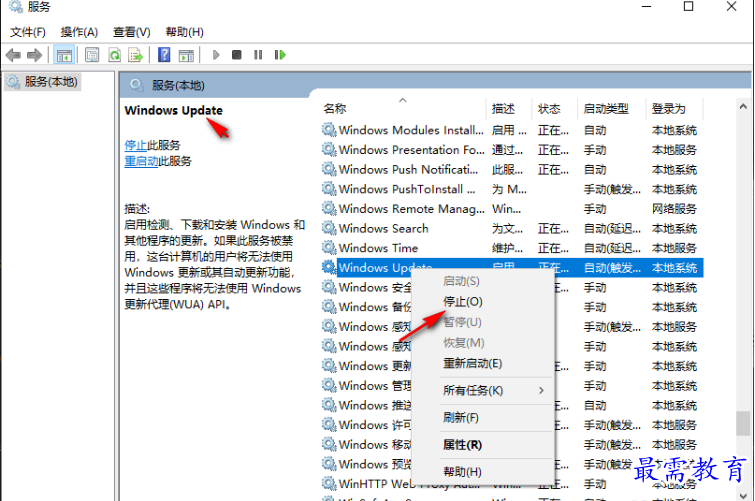Click the 停止 this service link
755x501 pixels.
click(135, 145)
